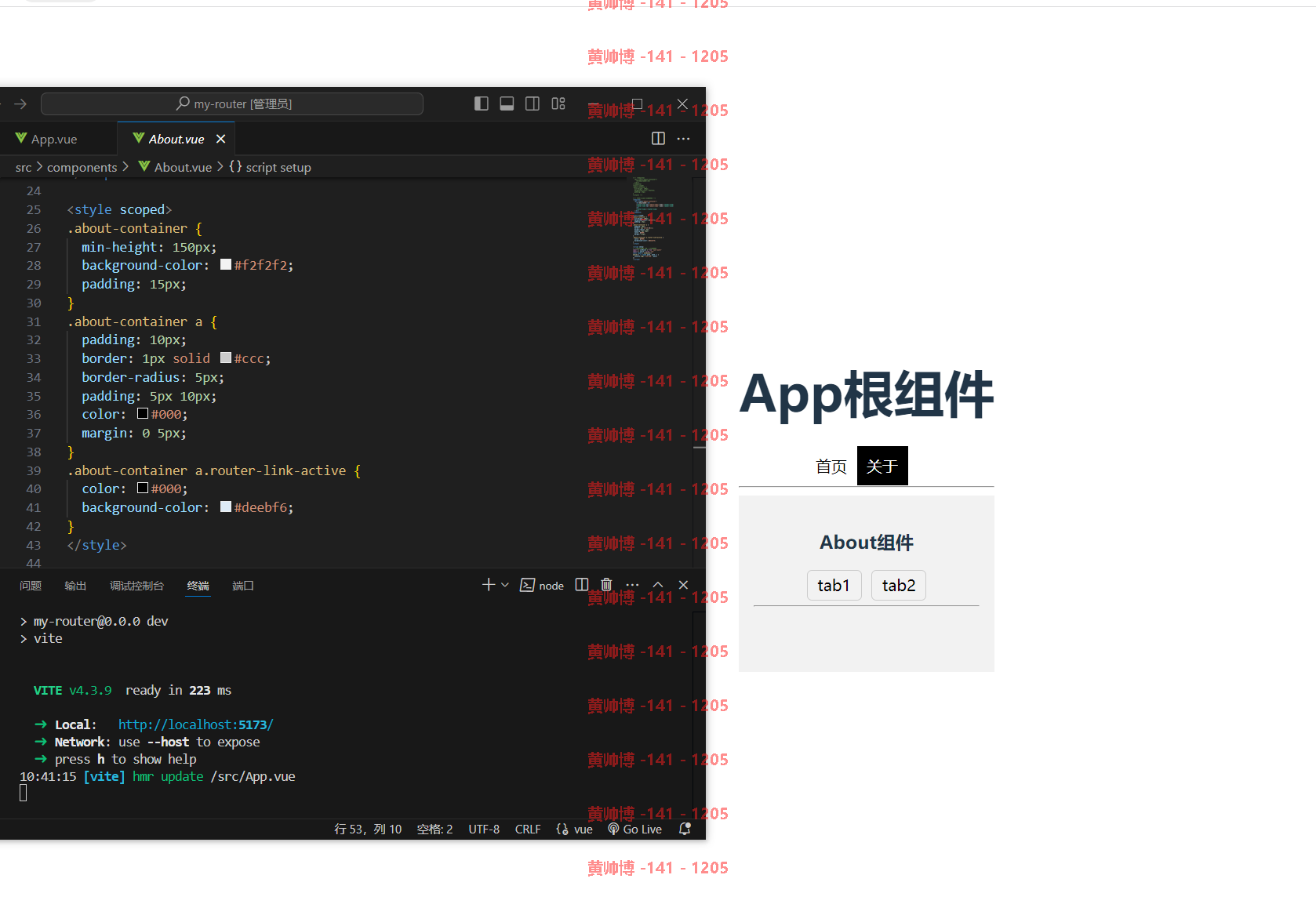Create a new terminal with plus icon
Screen dimensions: 1316x904
(489, 585)
